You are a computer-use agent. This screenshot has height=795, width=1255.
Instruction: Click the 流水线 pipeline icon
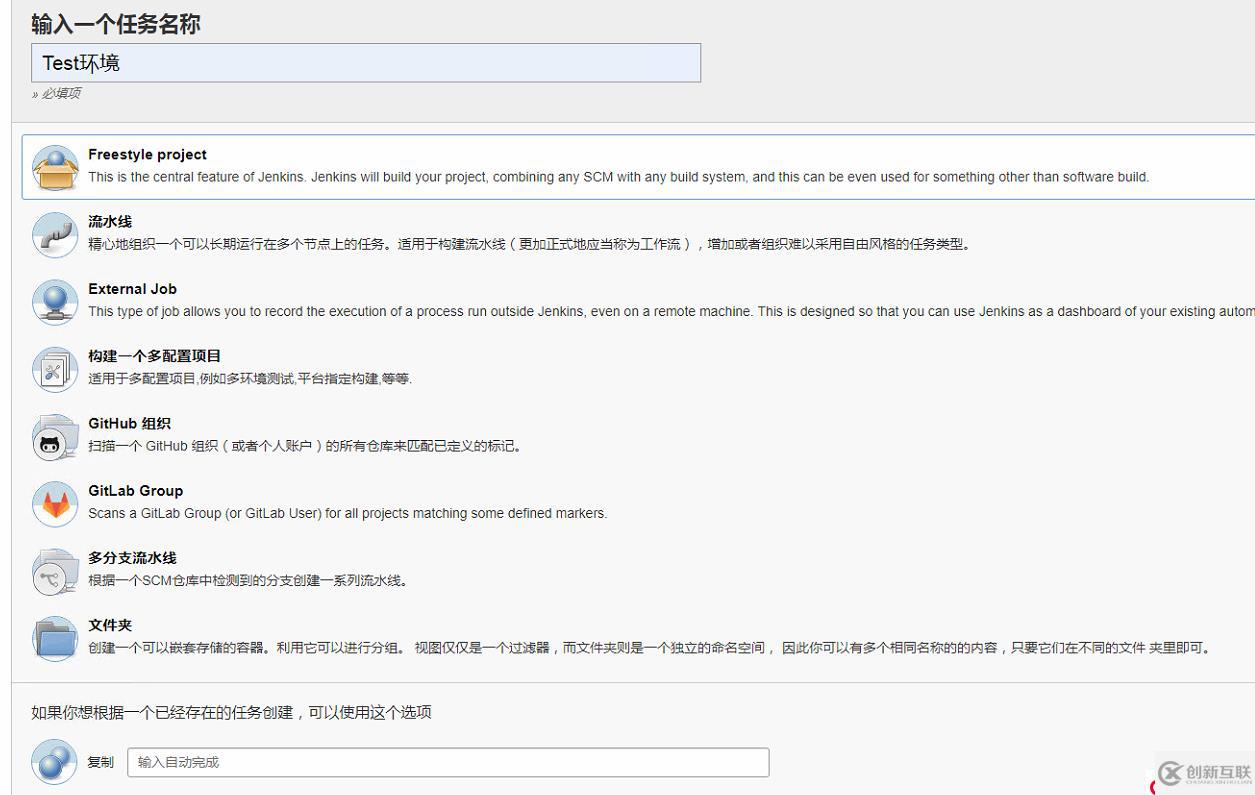point(55,234)
